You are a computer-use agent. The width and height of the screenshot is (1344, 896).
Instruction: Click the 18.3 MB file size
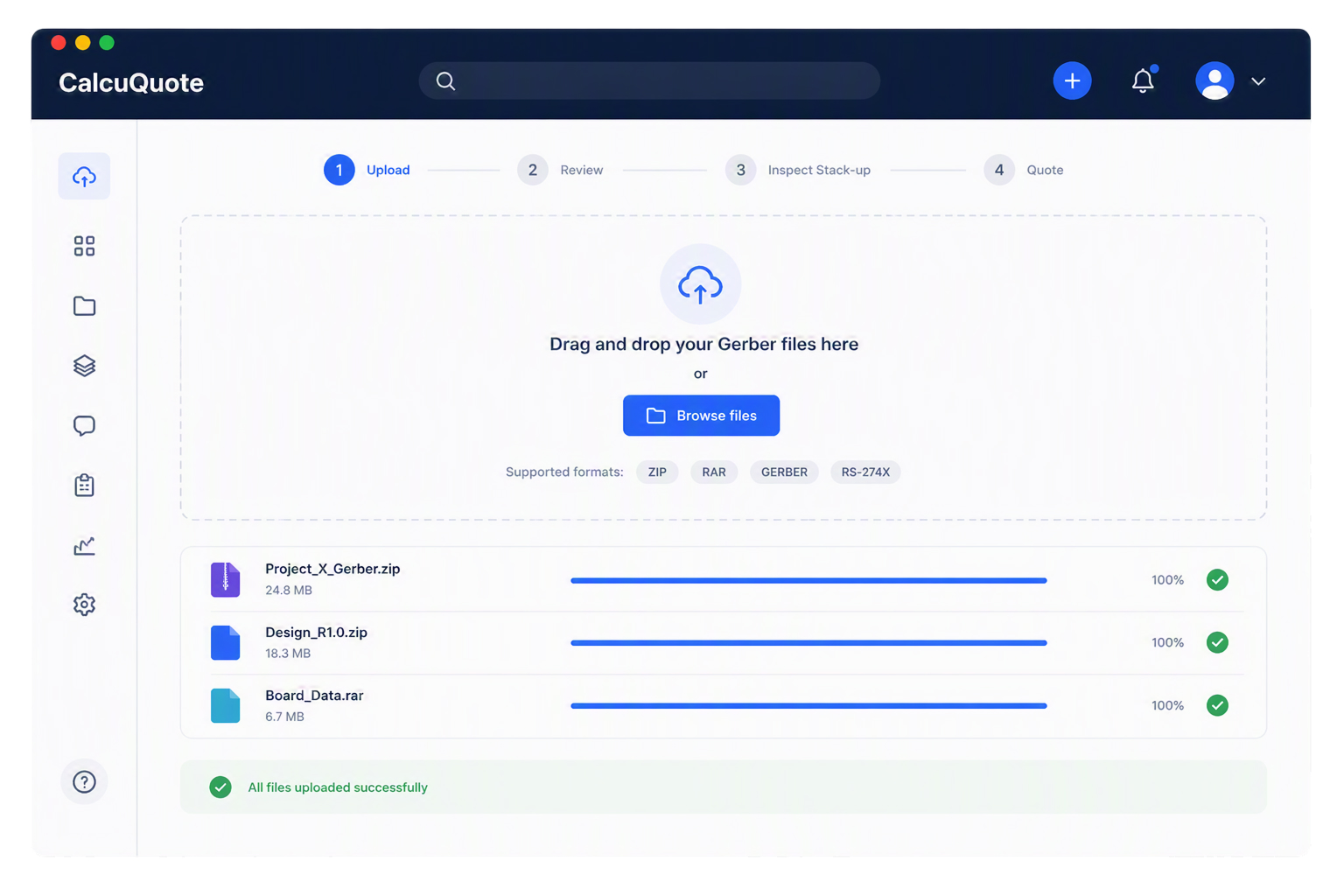[288, 653]
